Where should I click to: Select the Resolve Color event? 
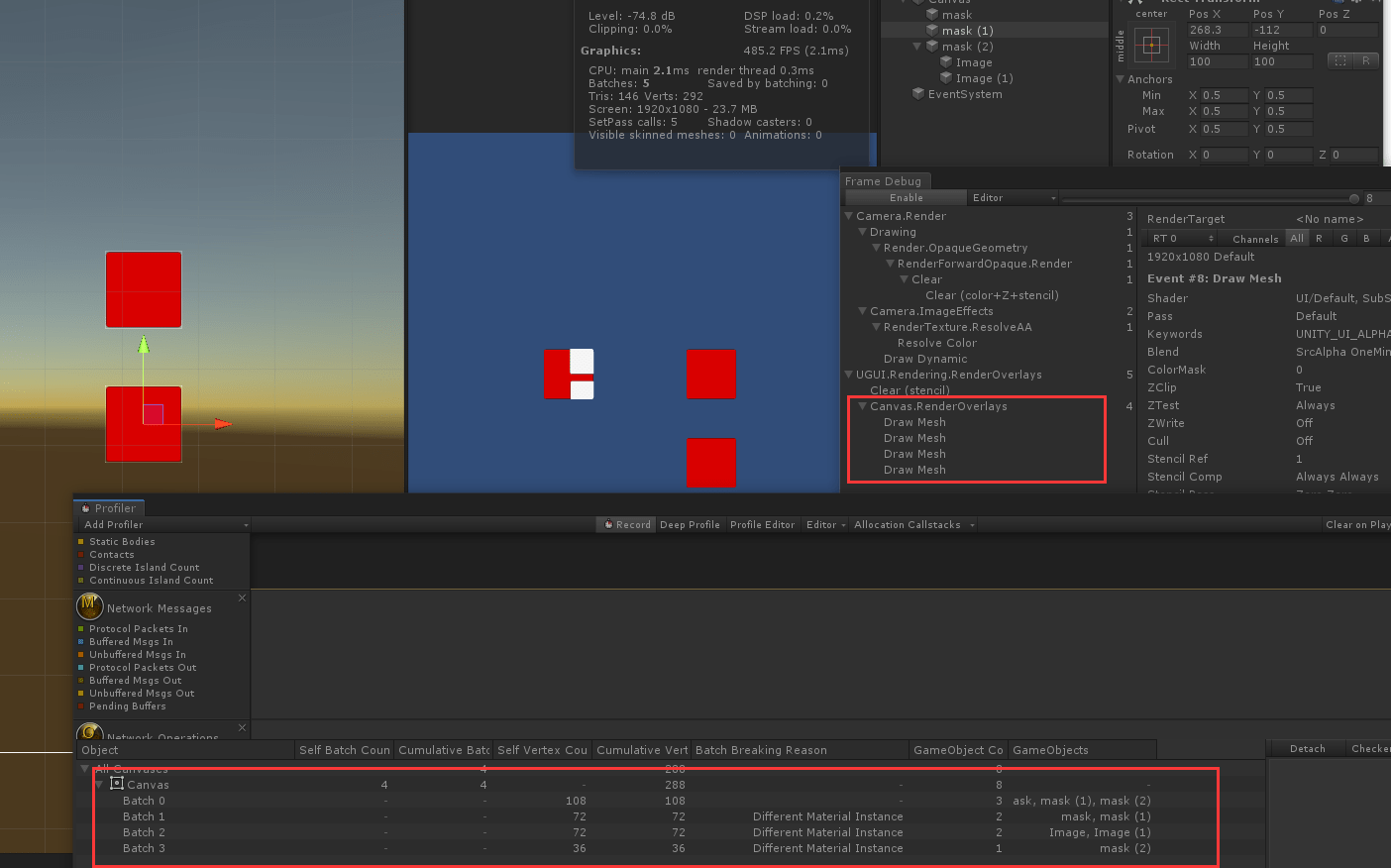point(936,343)
